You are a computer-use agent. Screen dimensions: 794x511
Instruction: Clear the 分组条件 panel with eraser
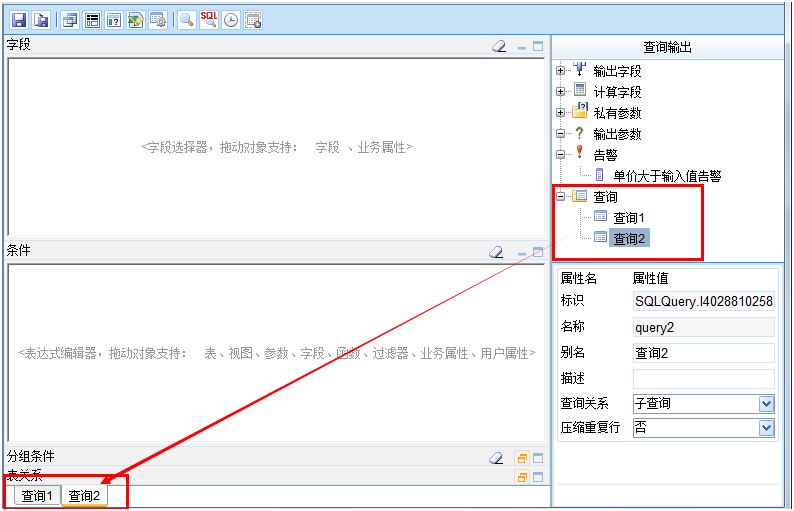(496, 458)
